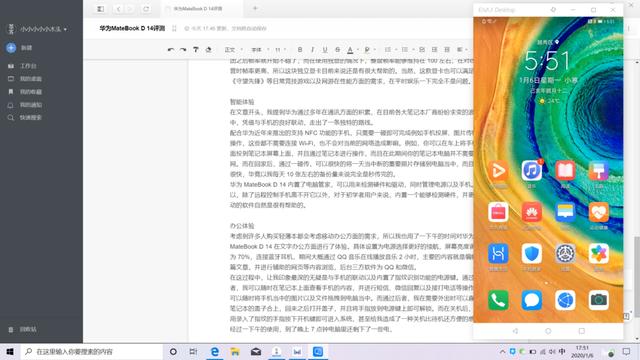640x360 pixels.
Task: Apply the text highlight color button
Action: [x=367, y=50]
